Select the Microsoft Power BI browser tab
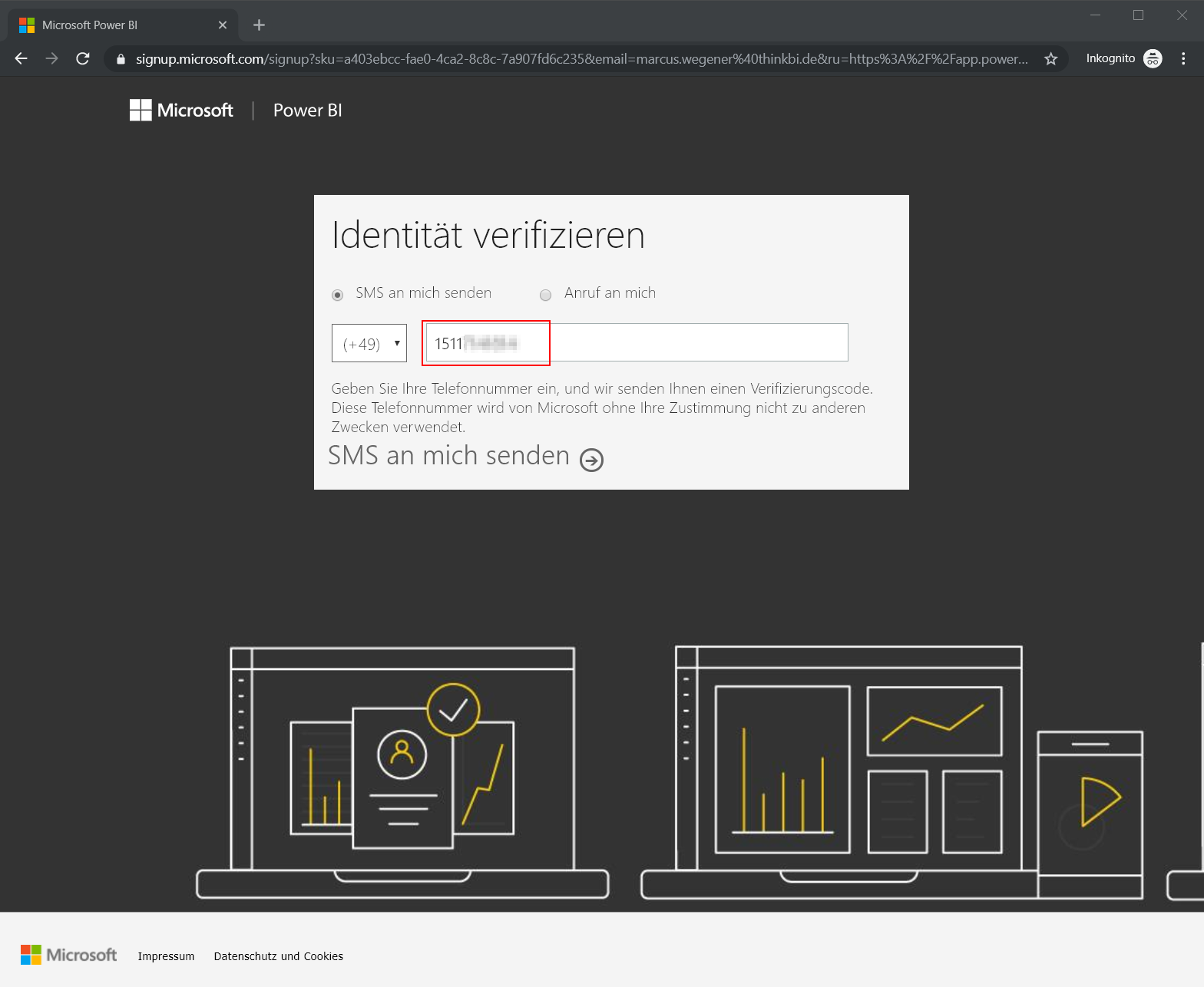 tap(123, 25)
